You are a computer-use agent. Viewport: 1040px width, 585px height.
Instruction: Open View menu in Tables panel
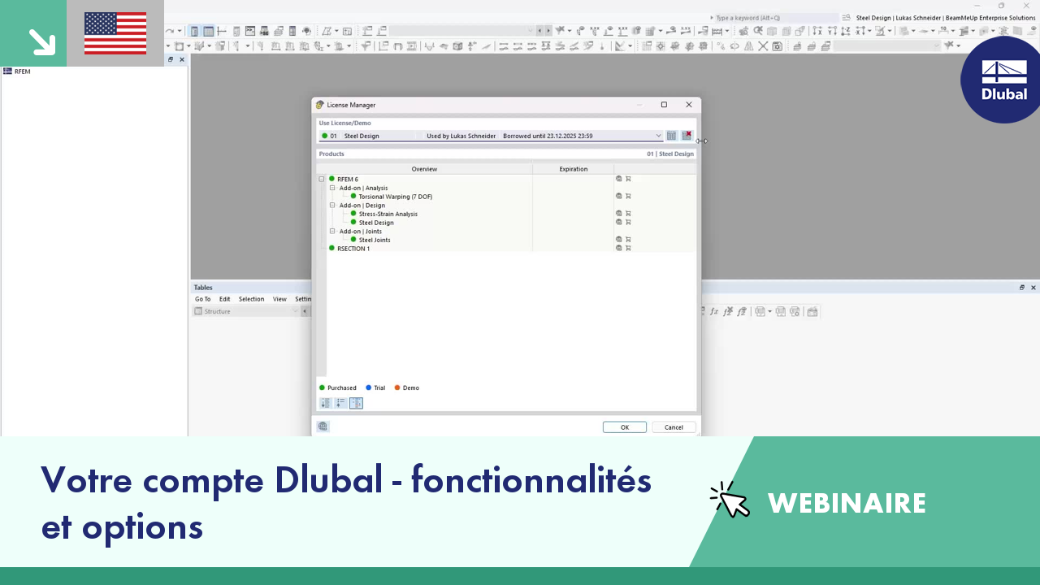tap(280, 299)
